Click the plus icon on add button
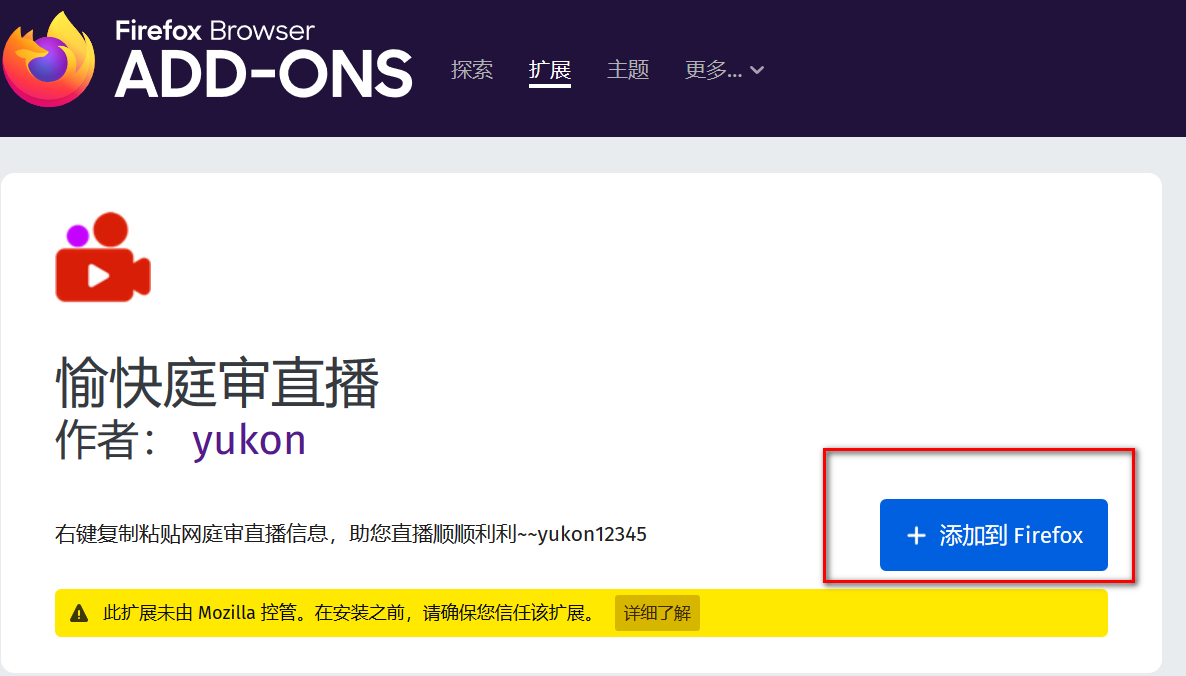The width and height of the screenshot is (1186, 676). pyautogui.click(x=916, y=536)
